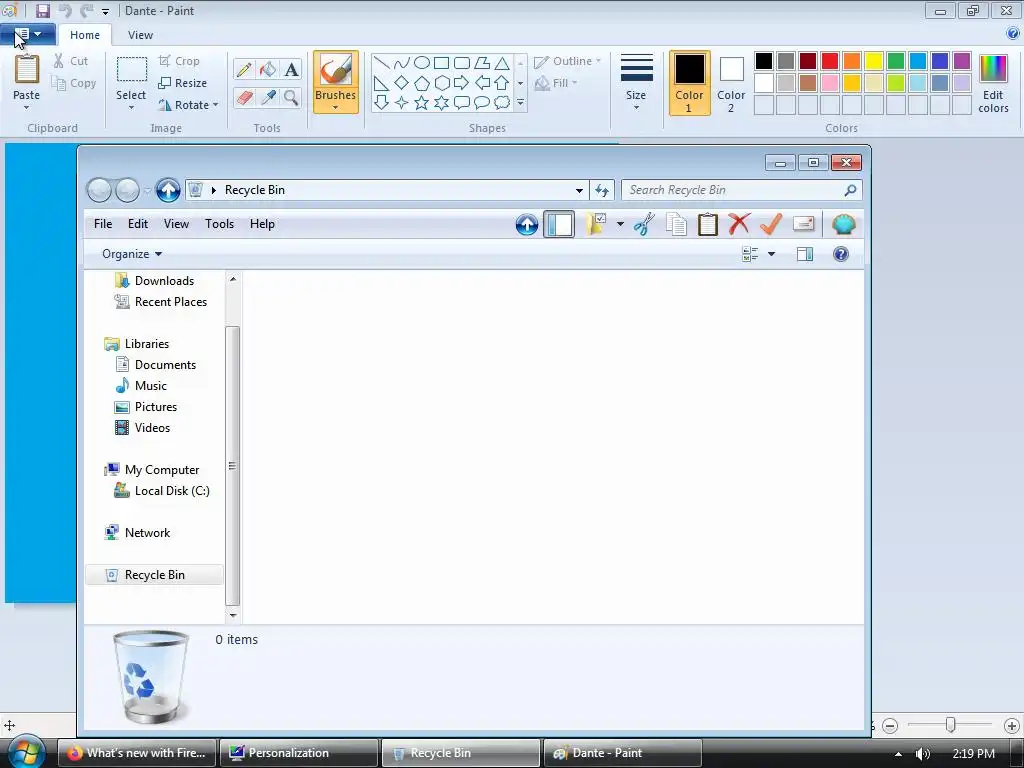Click the volume speaker tray icon
This screenshot has width=1024, height=768.
tap(923, 754)
